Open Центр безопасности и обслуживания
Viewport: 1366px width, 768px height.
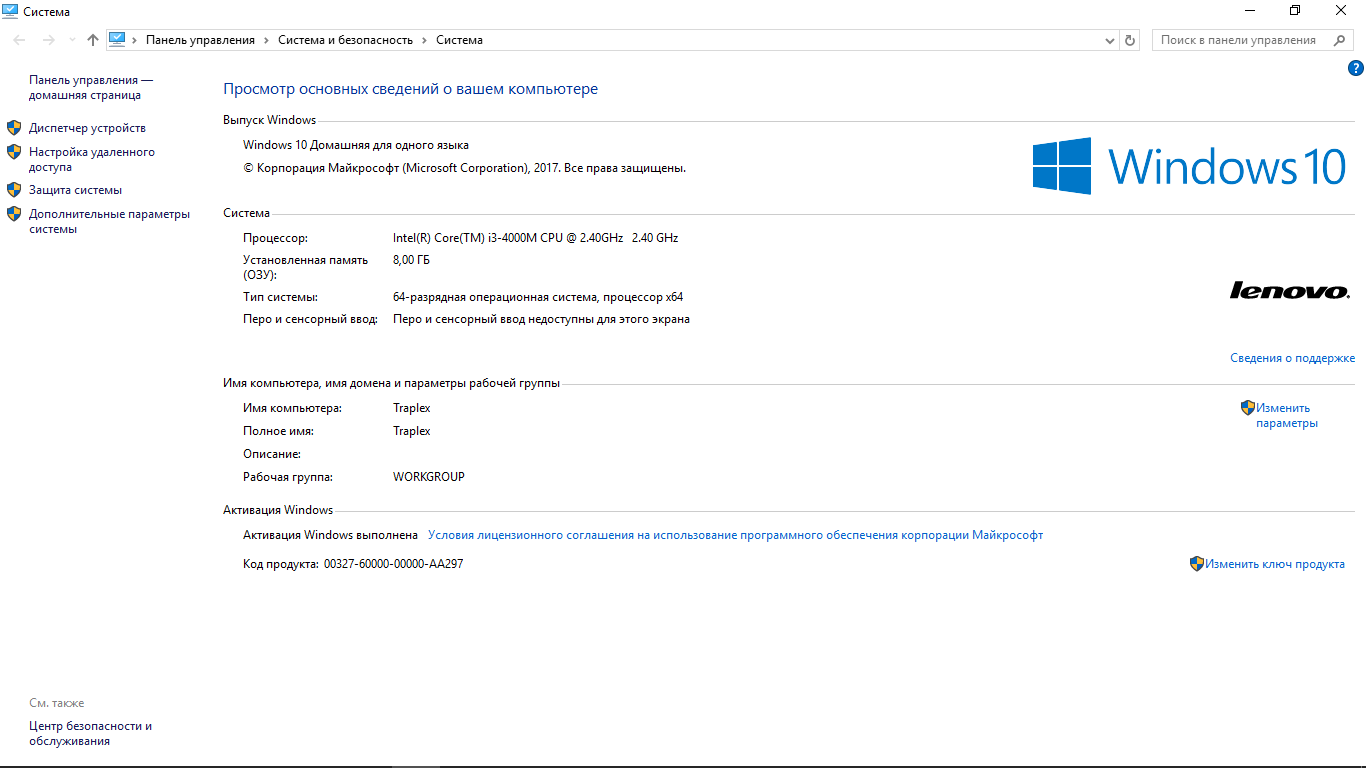[x=91, y=734]
